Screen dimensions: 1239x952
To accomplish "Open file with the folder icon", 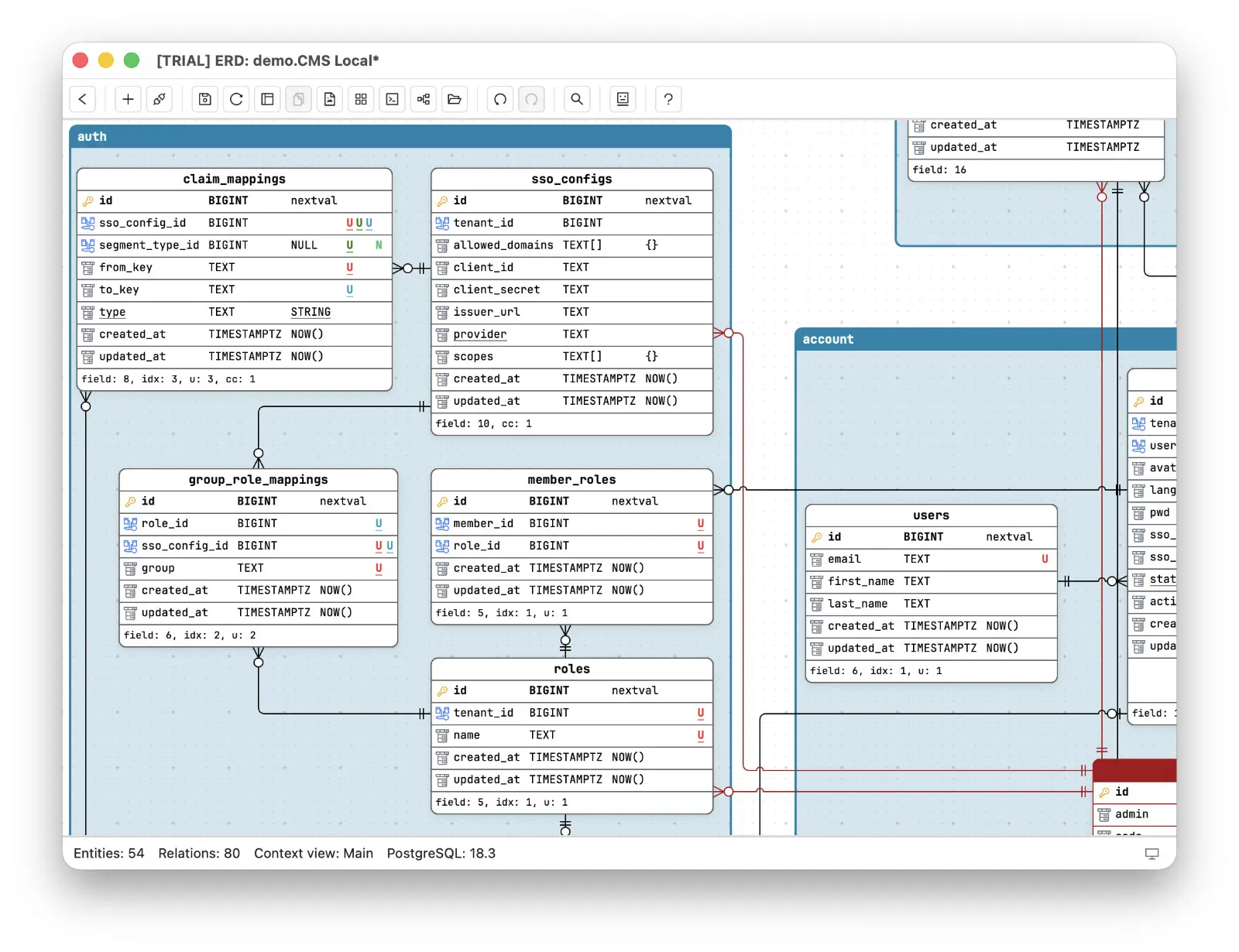I will pyautogui.click(x=455, y=99).
